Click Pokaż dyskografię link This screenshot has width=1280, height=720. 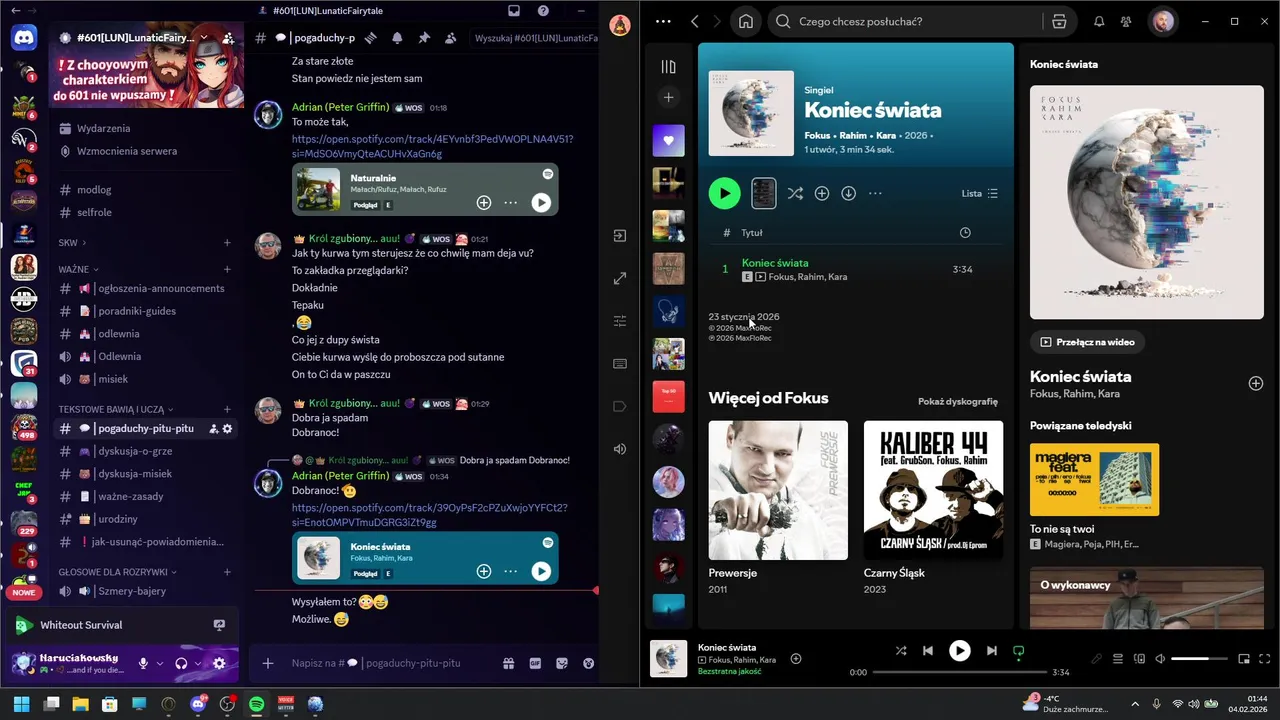958,401
